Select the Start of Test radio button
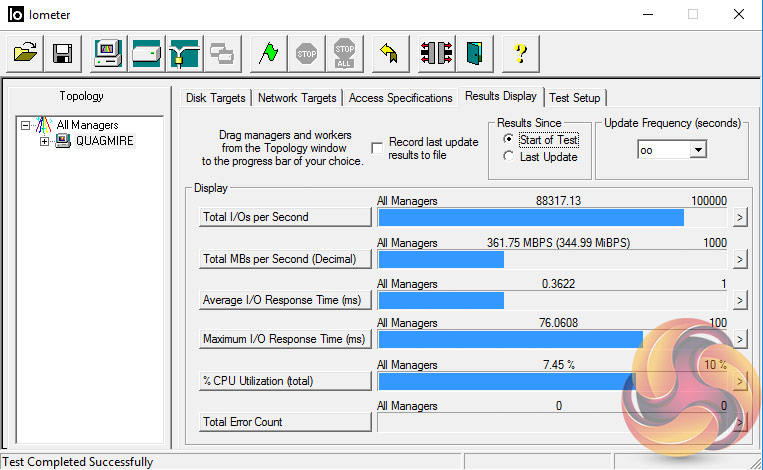The height and width of the screenshot is (470, 763). click(x=509, y=139)
